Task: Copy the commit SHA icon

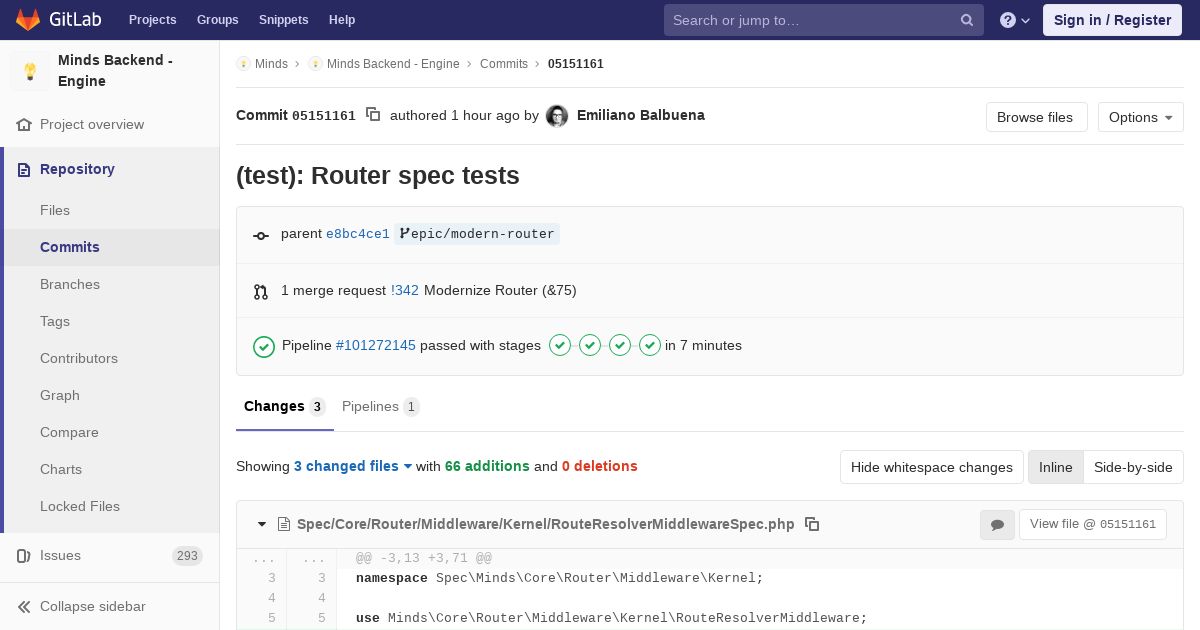Action: [373, 115]
